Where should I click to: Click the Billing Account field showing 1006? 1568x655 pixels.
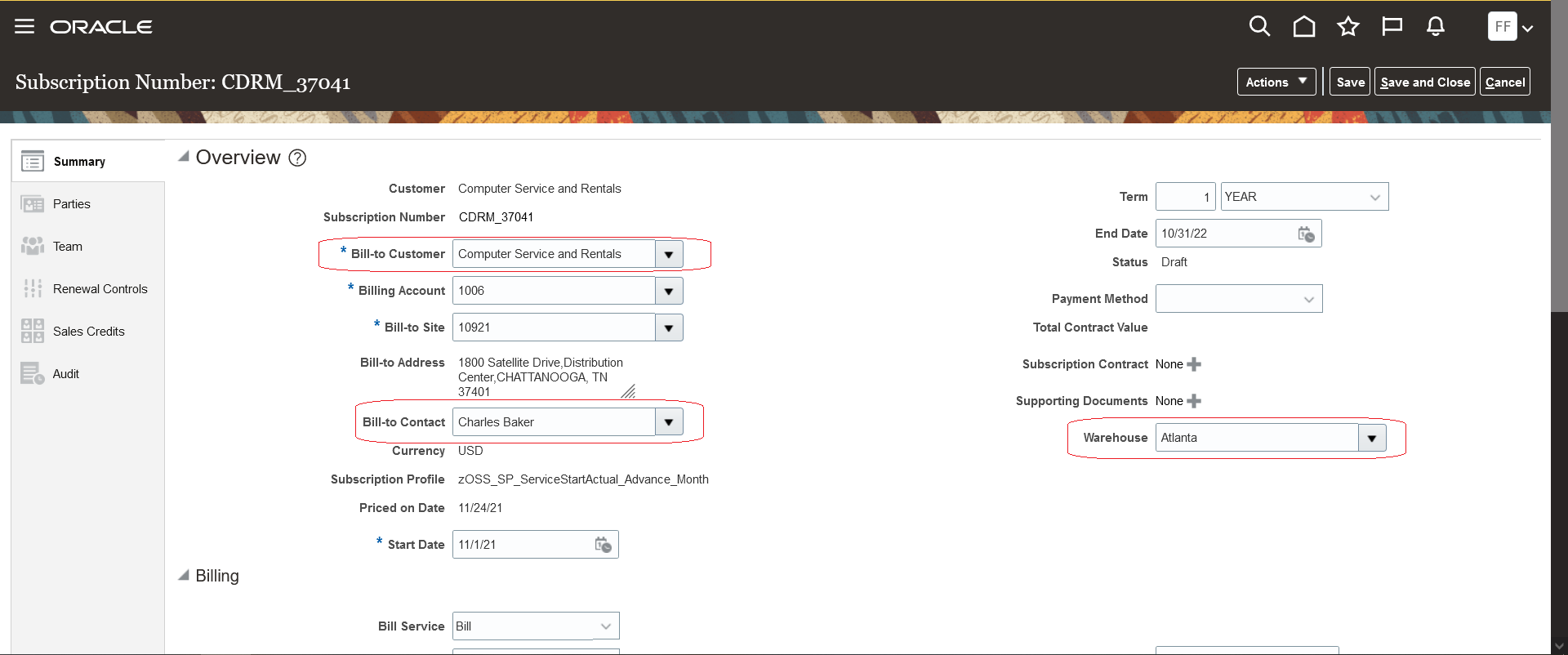[x=554, y=291]
